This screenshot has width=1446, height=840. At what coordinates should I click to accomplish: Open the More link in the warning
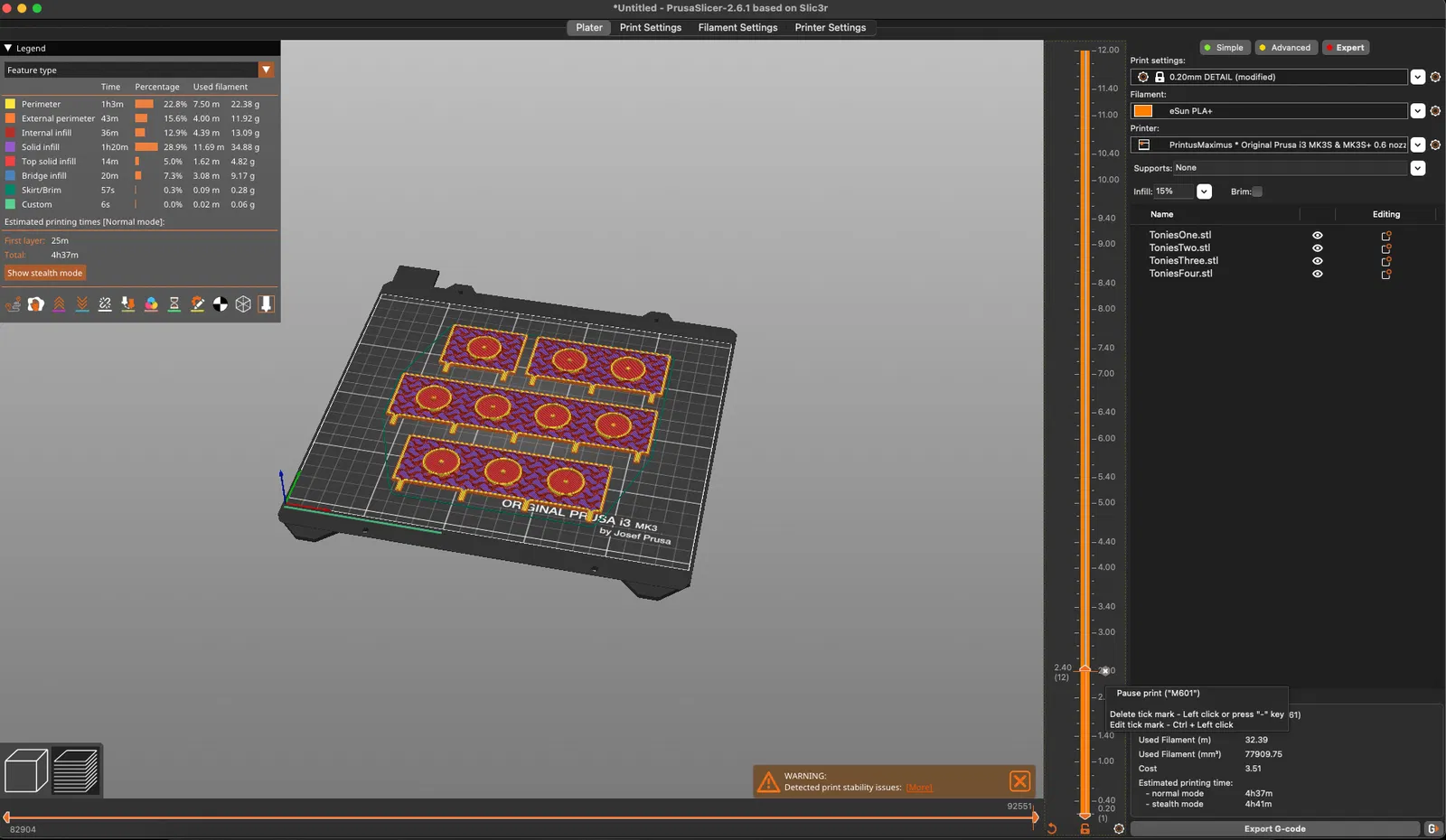coord(919,788)
